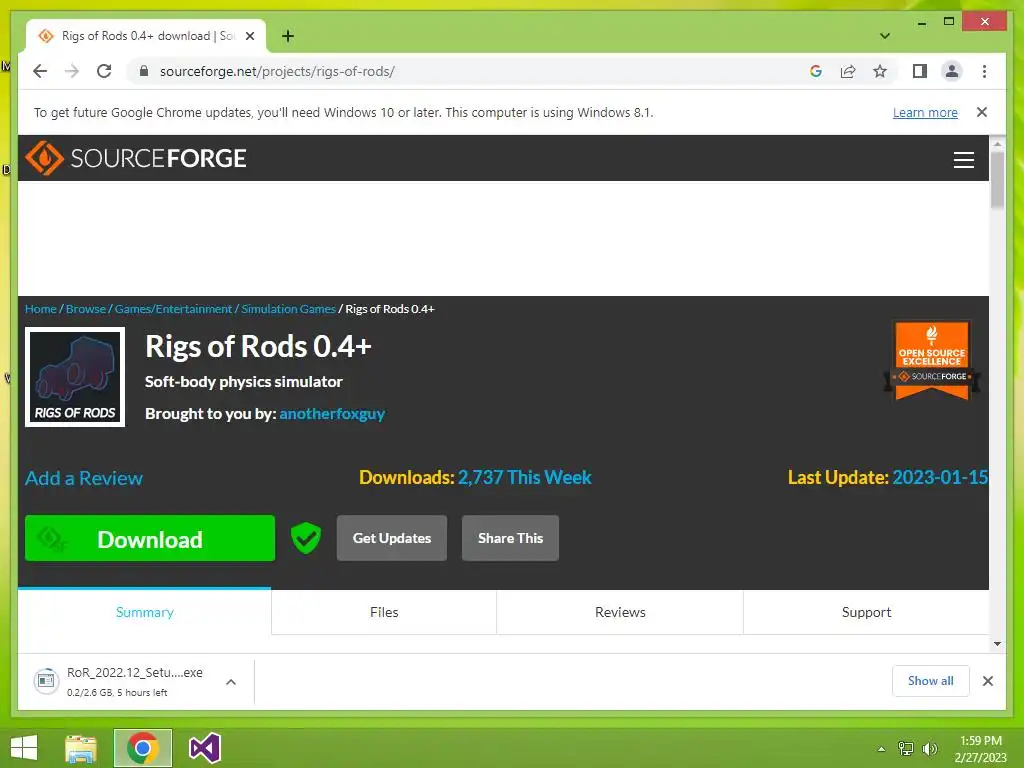Screen dimensions: 1024x768
Task: Close the Rigs of Rods tab
Action: point(249,36)
